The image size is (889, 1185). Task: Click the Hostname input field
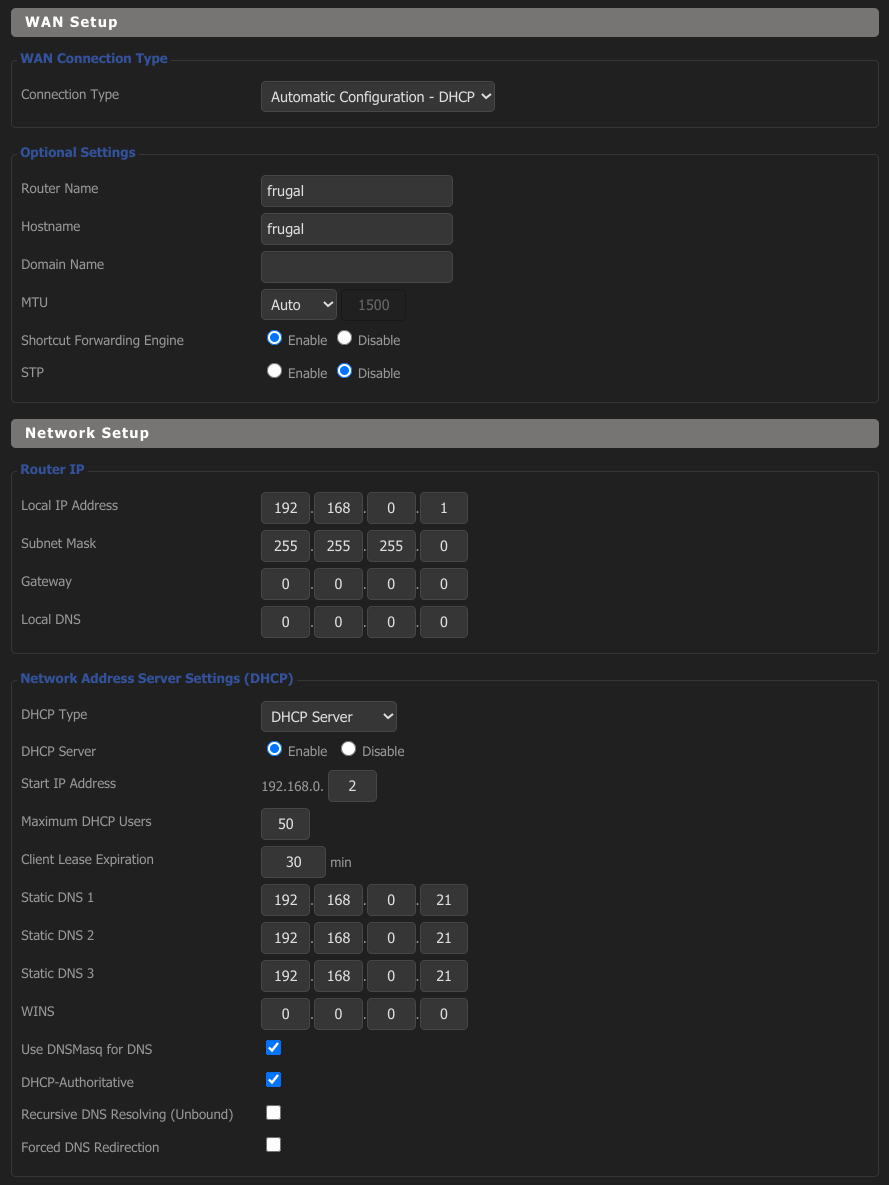tap(356, 229)
